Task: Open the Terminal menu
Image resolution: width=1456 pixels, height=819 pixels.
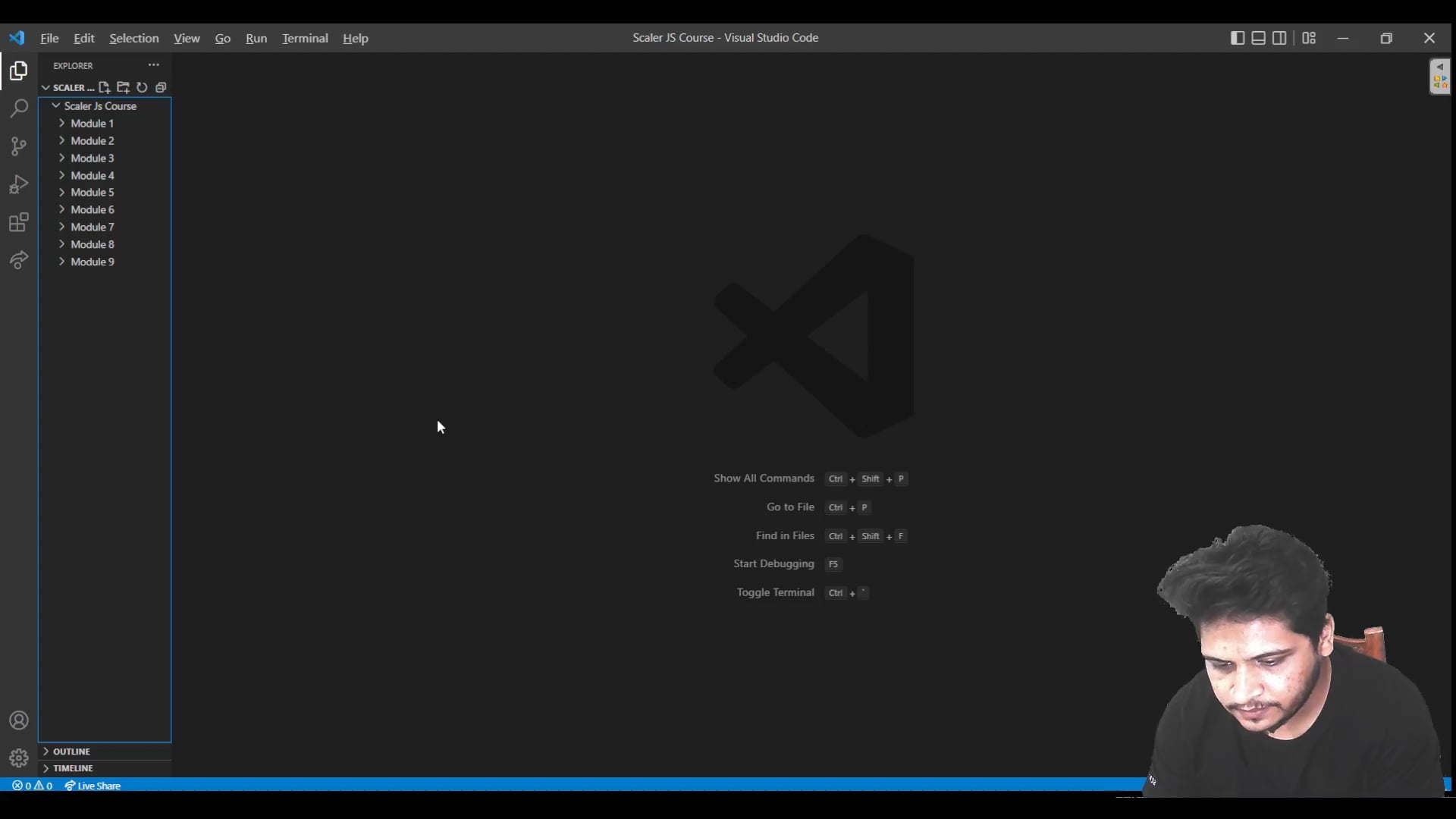Action: (305, 38)
